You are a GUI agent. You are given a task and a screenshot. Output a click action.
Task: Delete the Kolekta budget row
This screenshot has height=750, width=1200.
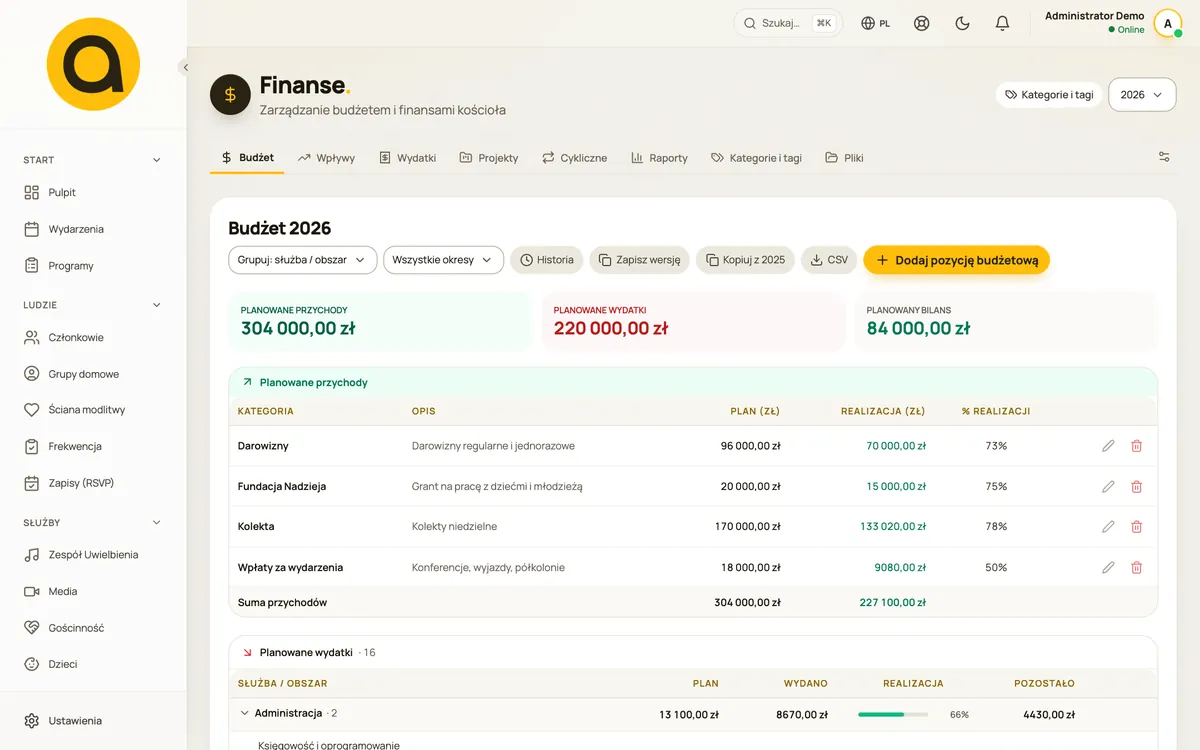pos(1136,526)
